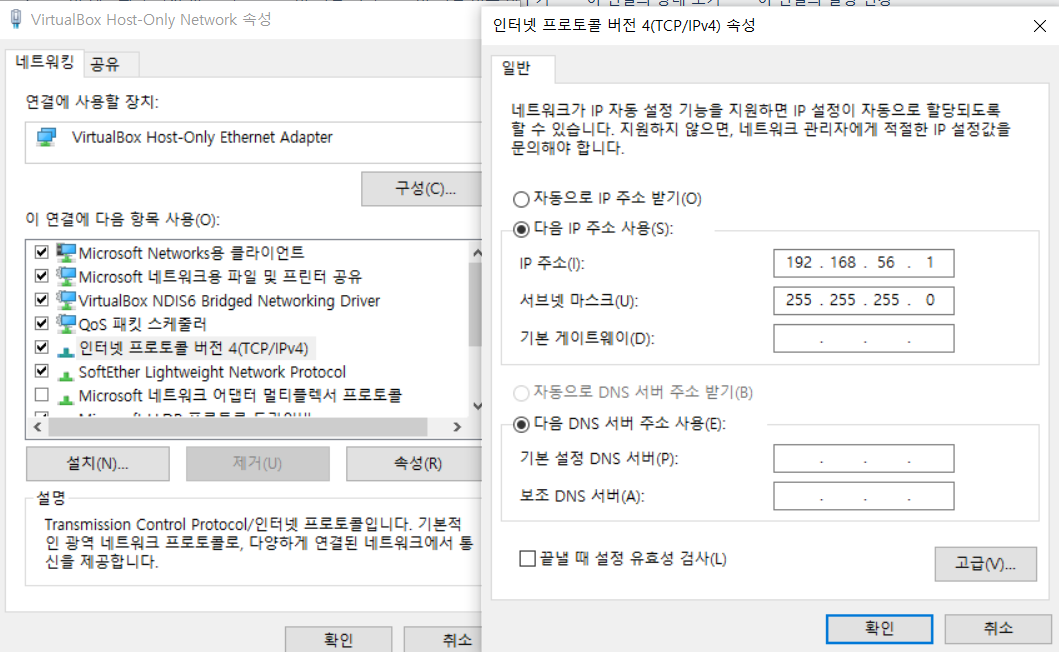Select Microsoft Networks용 클라이언트 row text
1059x652 pixels.
point(191,253)
